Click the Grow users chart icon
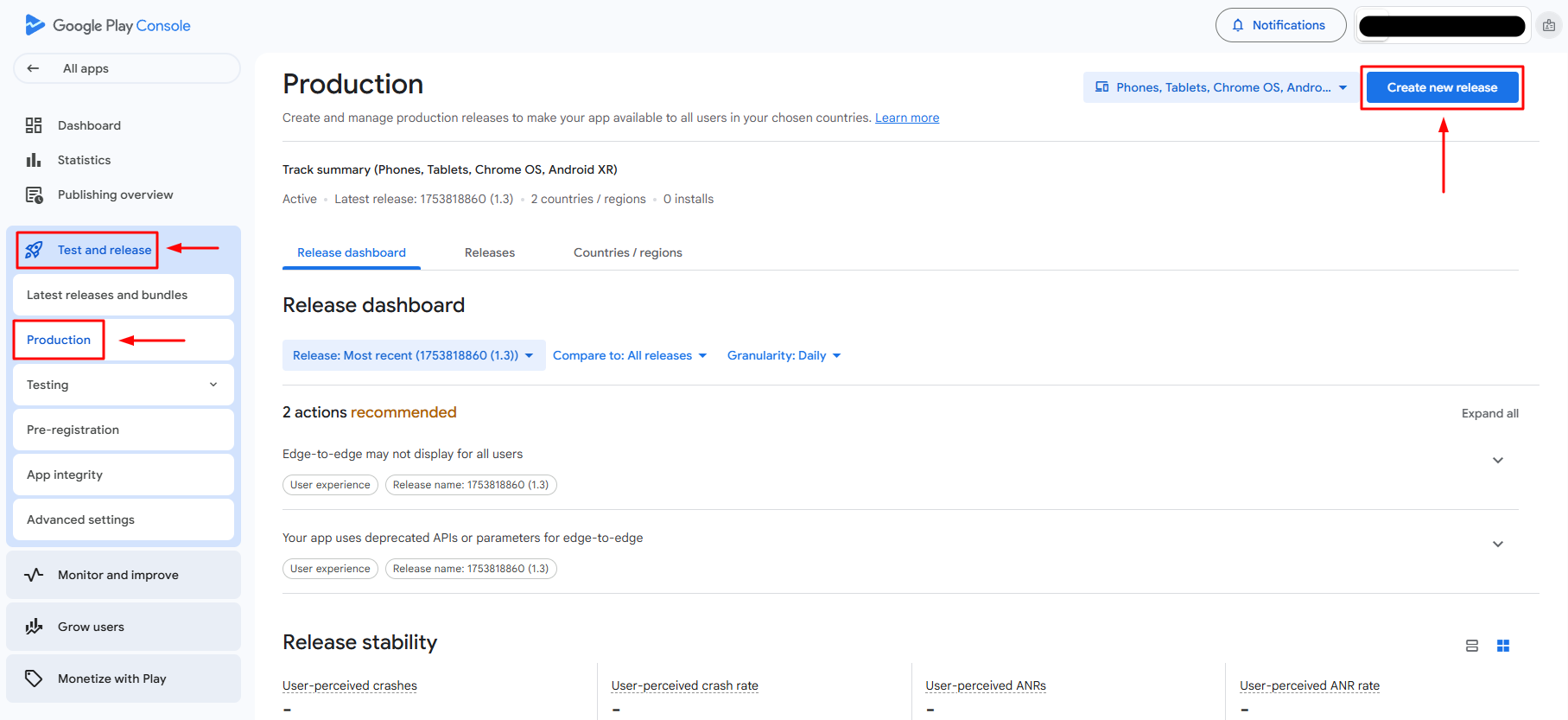 coord(34,627)
